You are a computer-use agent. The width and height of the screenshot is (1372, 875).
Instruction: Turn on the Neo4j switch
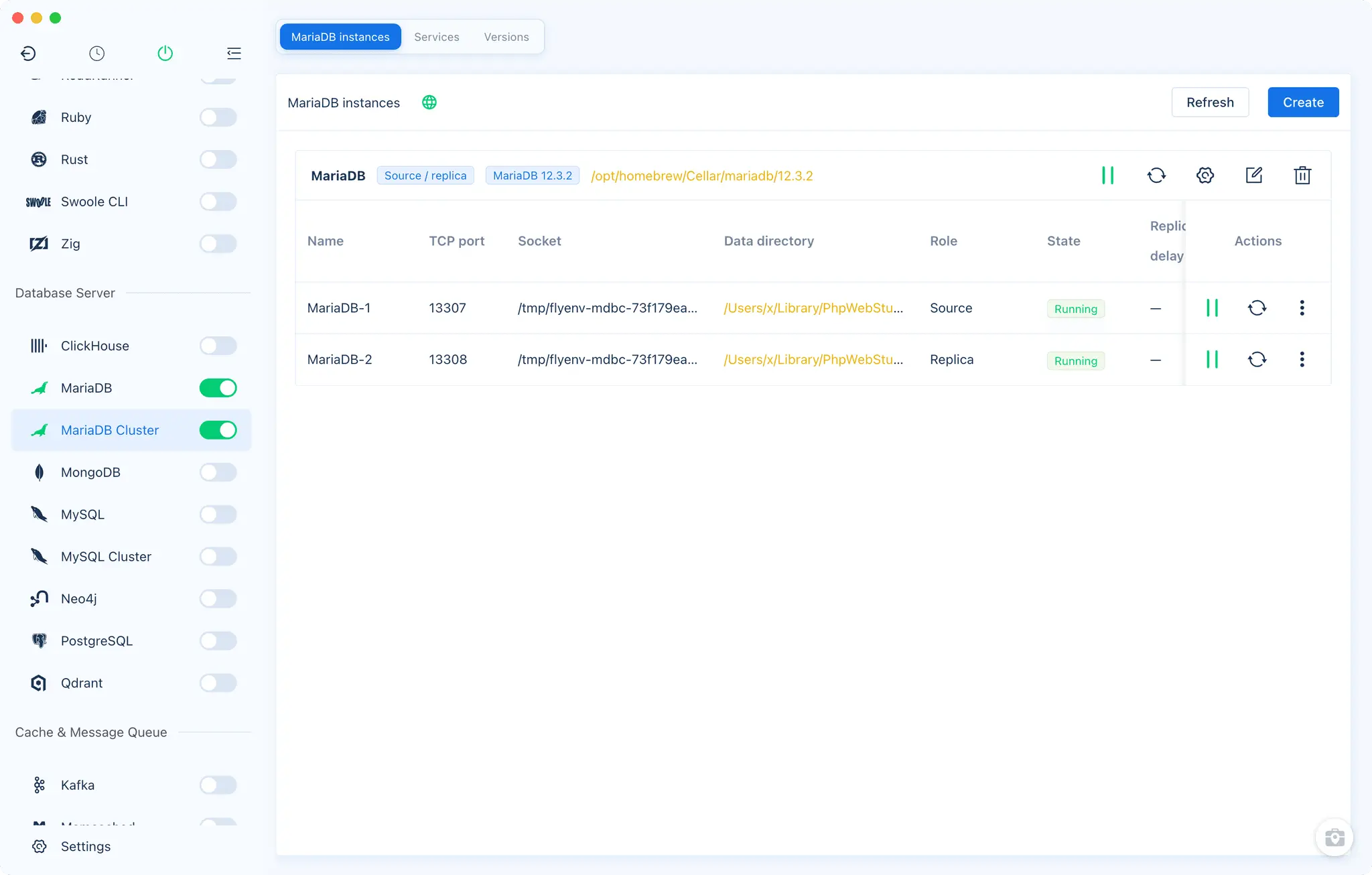tap(218, 599)
